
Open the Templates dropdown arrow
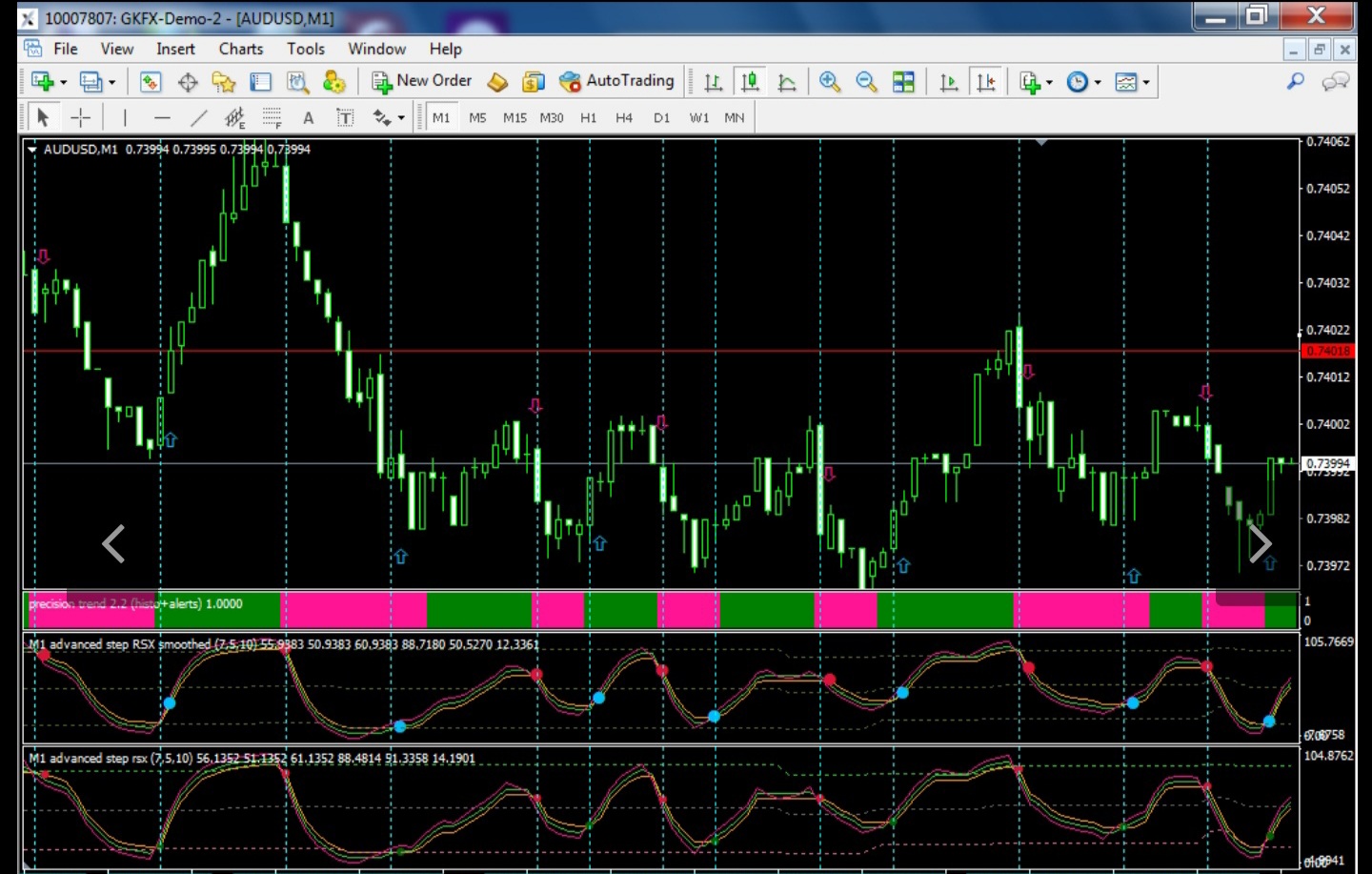1146,83
